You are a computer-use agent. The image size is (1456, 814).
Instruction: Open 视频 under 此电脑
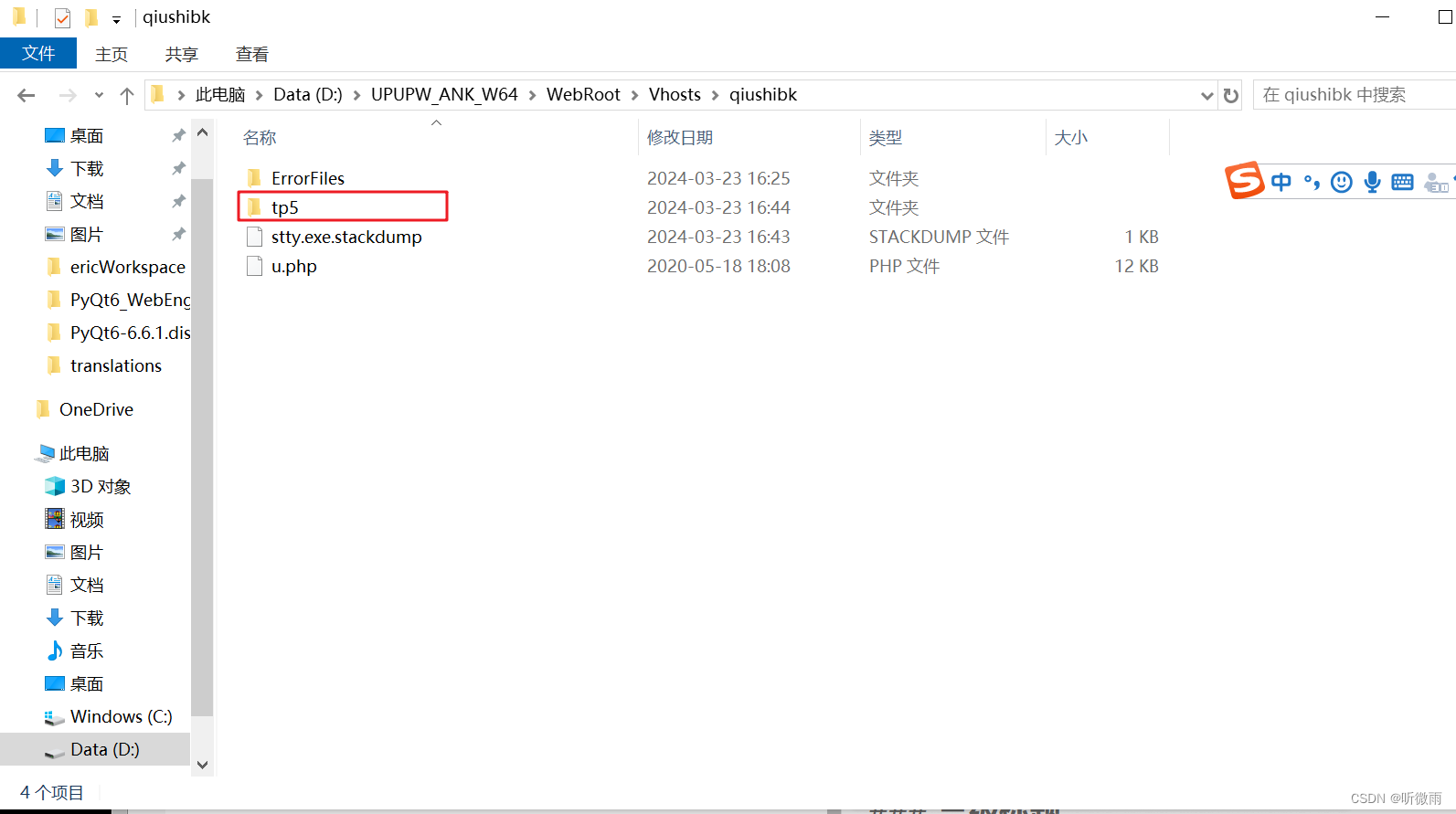87,519
